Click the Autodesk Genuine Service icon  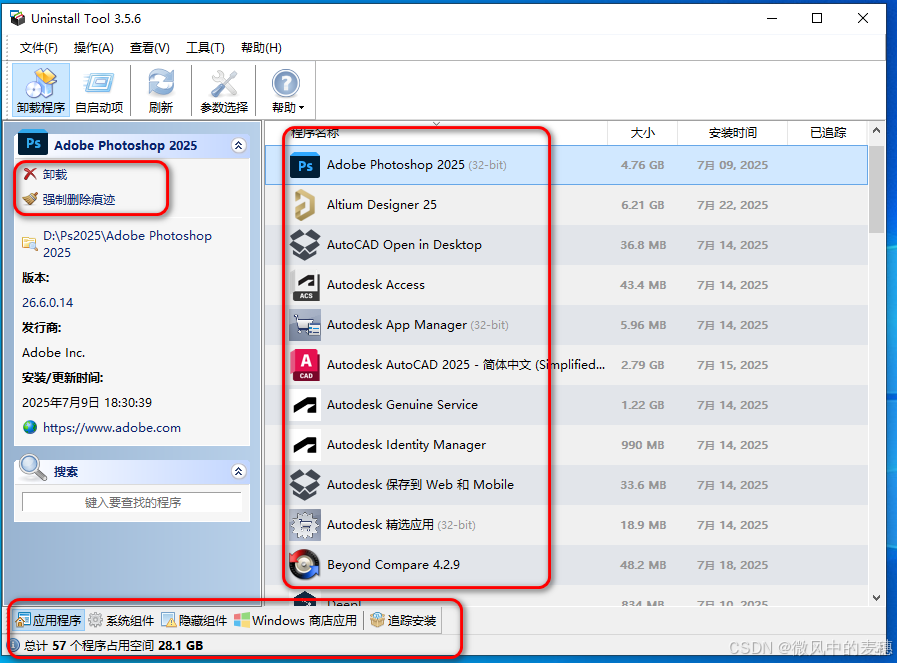tap(305, 405)
